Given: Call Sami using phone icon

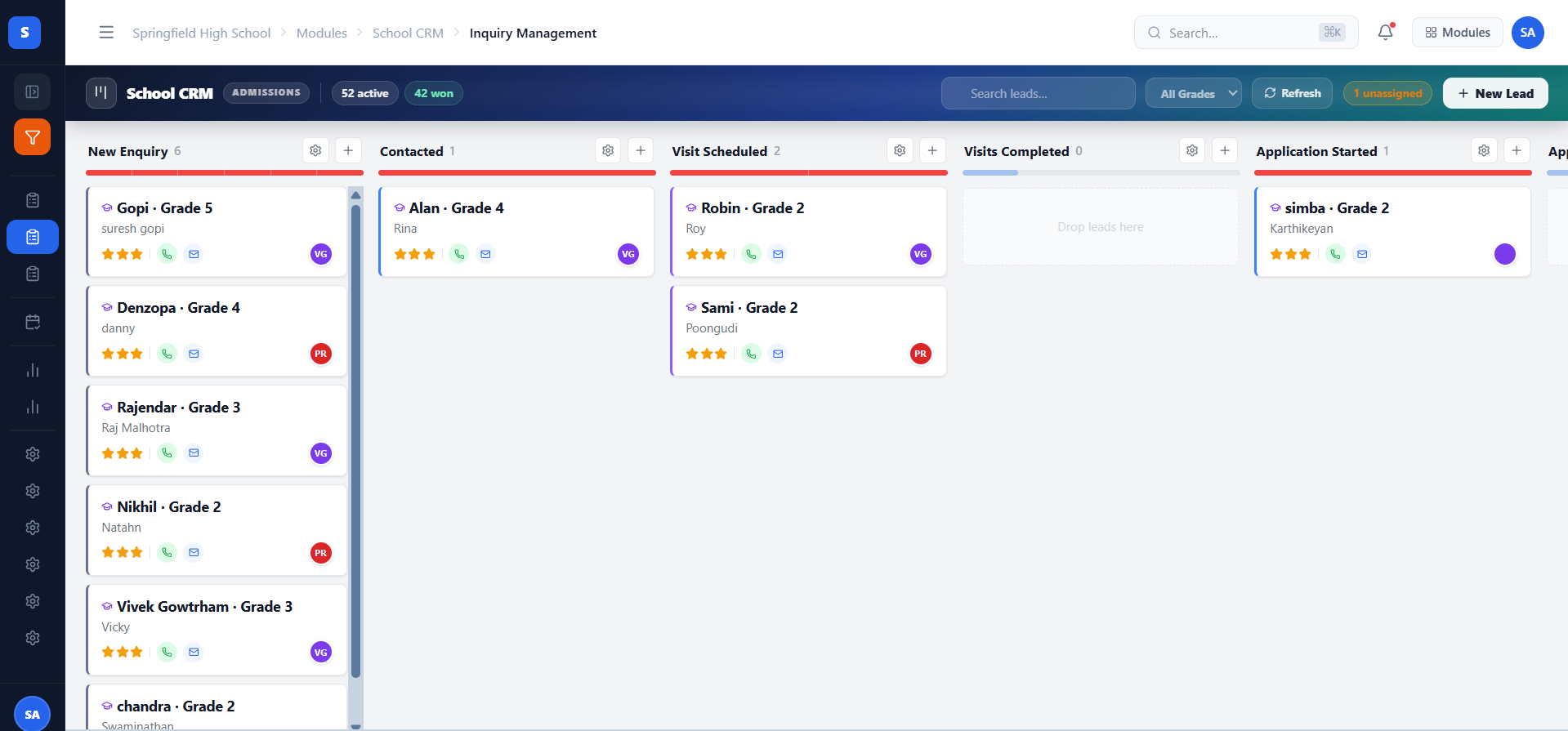Looking at the screenshot, I should tap(751, 354).
